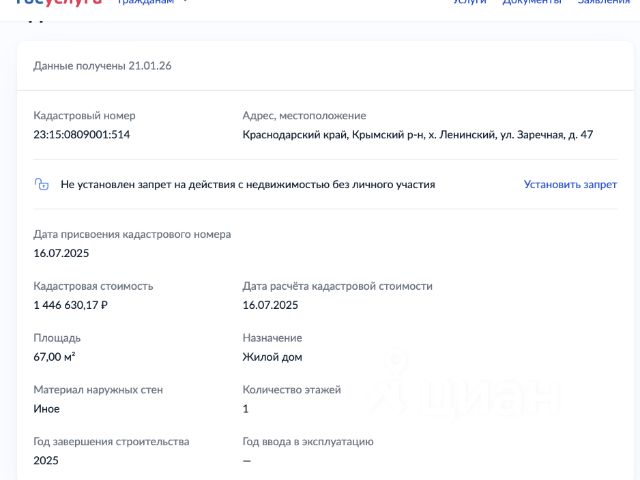Open the Документы menu item
The image size is (640, 480).
(x=532, y=3)
